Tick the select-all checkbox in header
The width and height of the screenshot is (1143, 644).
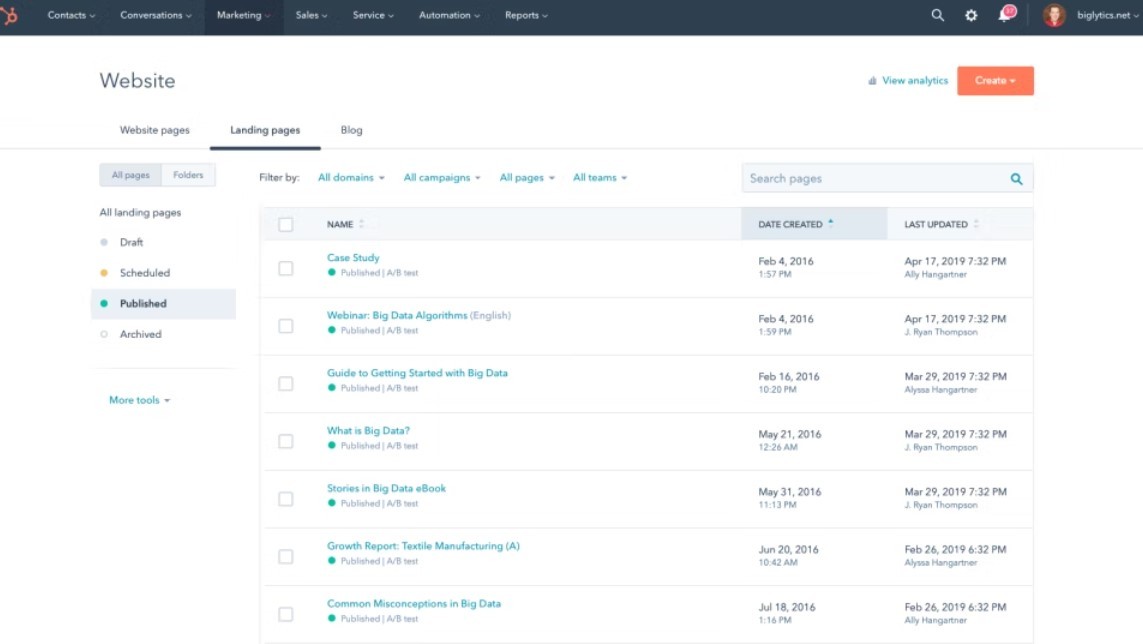point(286,225)
